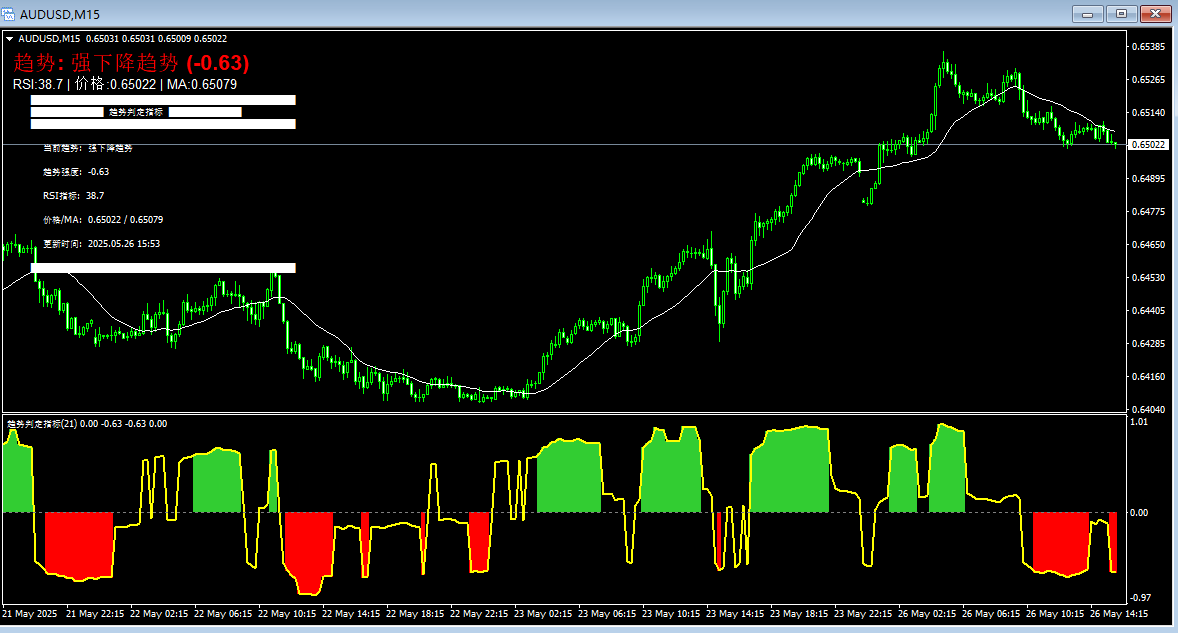Click the 0.64775 price scale value

(1148, 212)
